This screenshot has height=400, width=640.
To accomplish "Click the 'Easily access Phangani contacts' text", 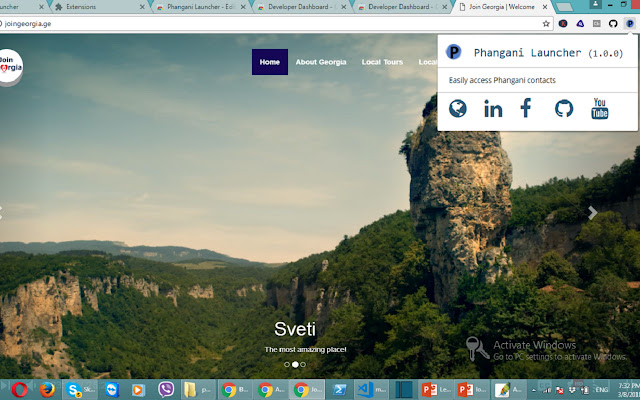I will click(502, 80).
